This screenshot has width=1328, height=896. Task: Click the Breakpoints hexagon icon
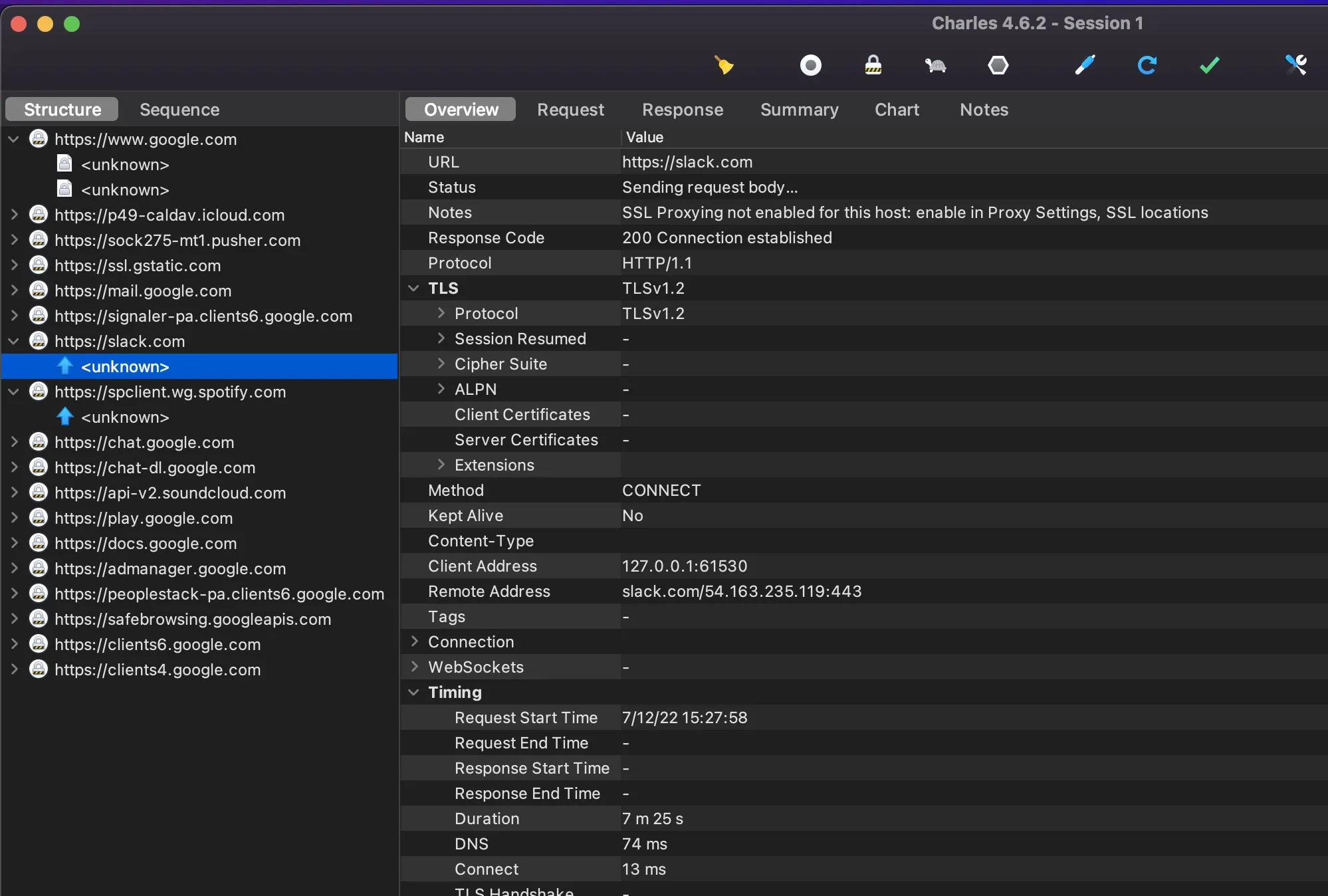(998, 65)
